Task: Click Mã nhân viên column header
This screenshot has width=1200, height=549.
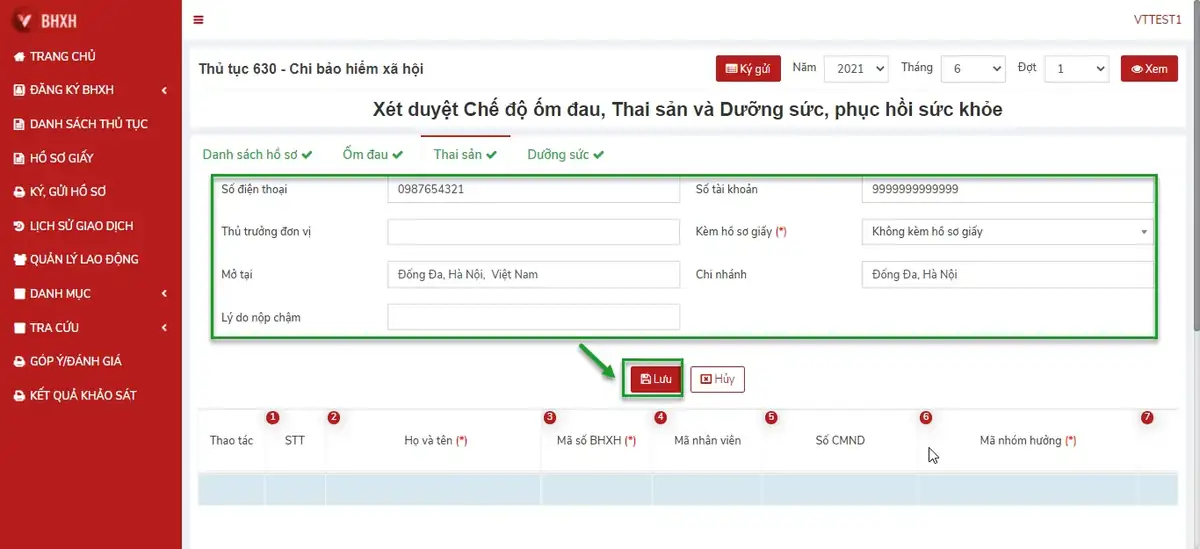Action: point(707,441)
